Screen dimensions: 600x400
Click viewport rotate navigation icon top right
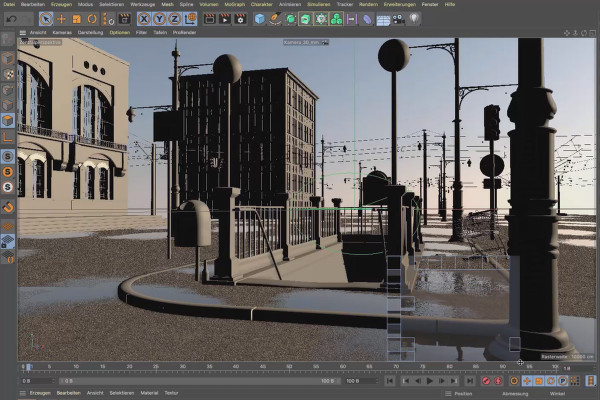[x=584, y=33]
